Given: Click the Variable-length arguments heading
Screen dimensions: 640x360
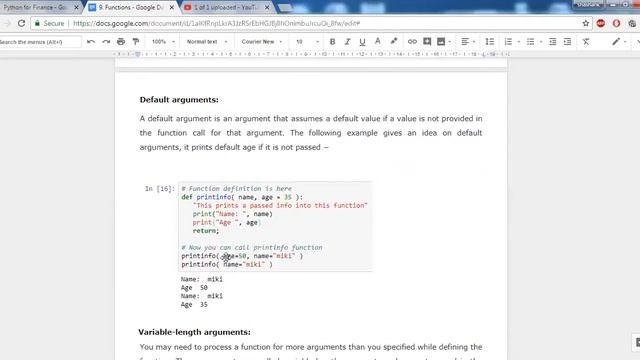Looking at the screenshot, I should [194, 332].
